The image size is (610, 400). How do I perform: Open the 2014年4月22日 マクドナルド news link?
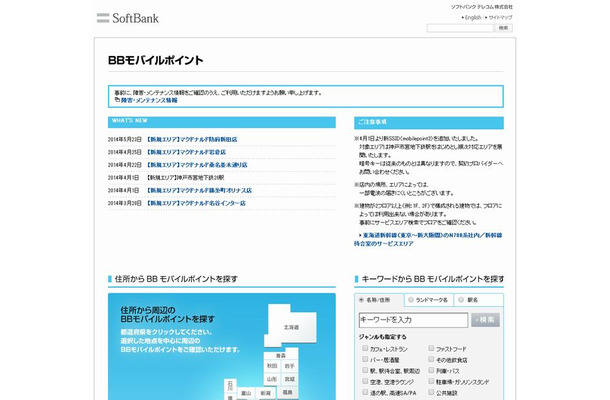(x=197, y=165)
